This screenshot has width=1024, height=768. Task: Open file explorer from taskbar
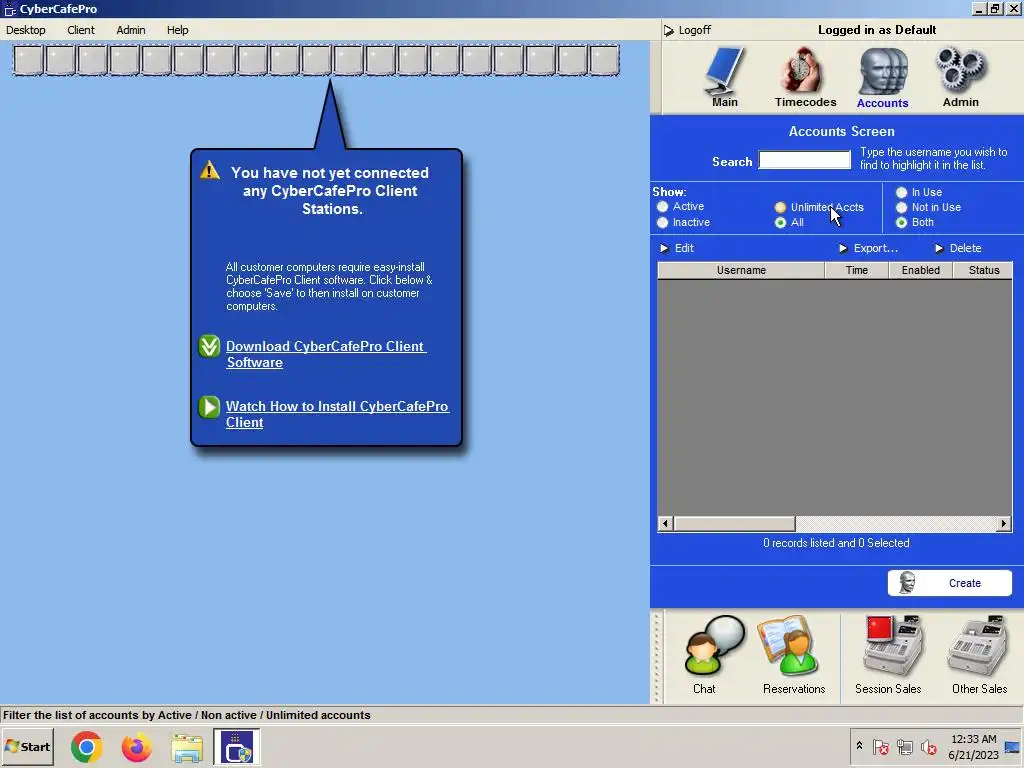187,747
